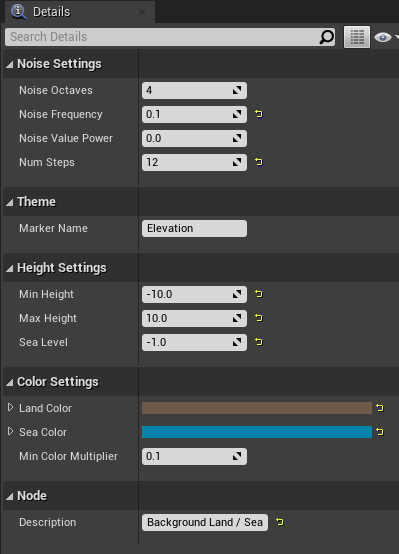Click the Min Color Multiplier label
Image resolution: width=399 pixels, height=554 pixels.
(68, 456)
